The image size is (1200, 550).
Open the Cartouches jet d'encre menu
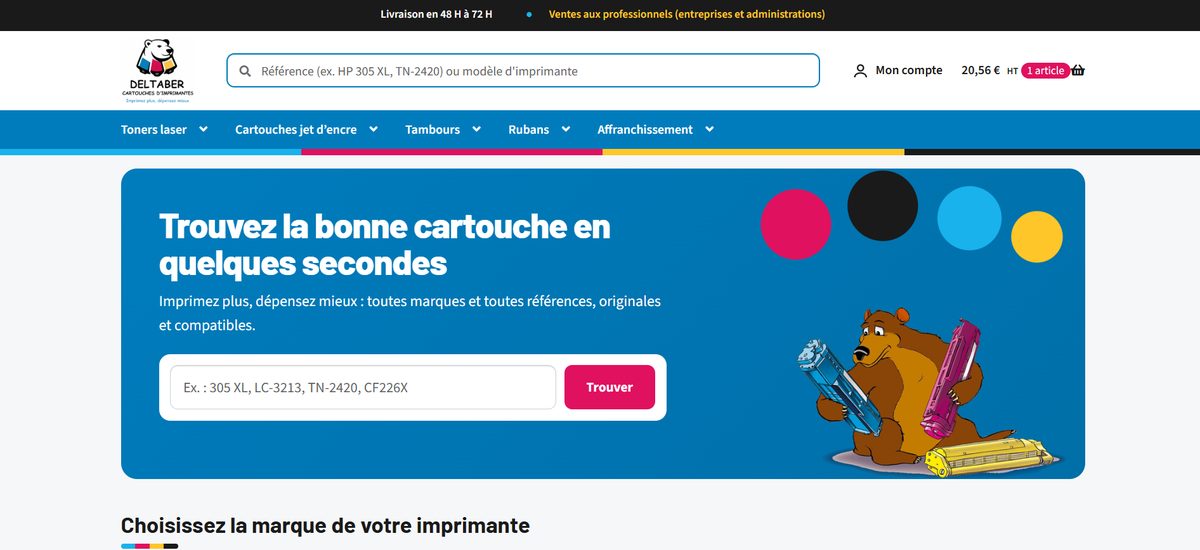coord(296,130)
